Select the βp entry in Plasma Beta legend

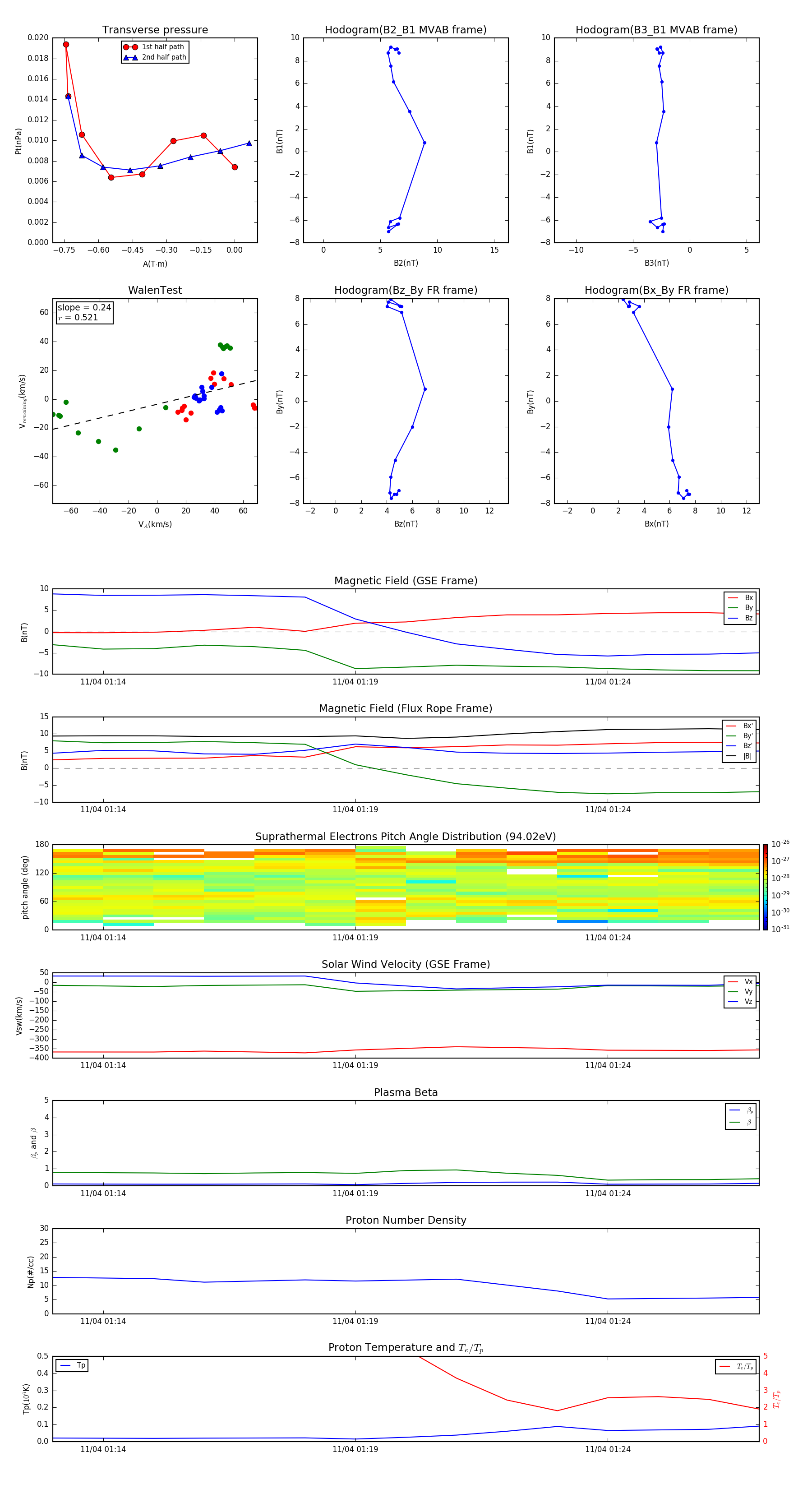(741, 1110)
